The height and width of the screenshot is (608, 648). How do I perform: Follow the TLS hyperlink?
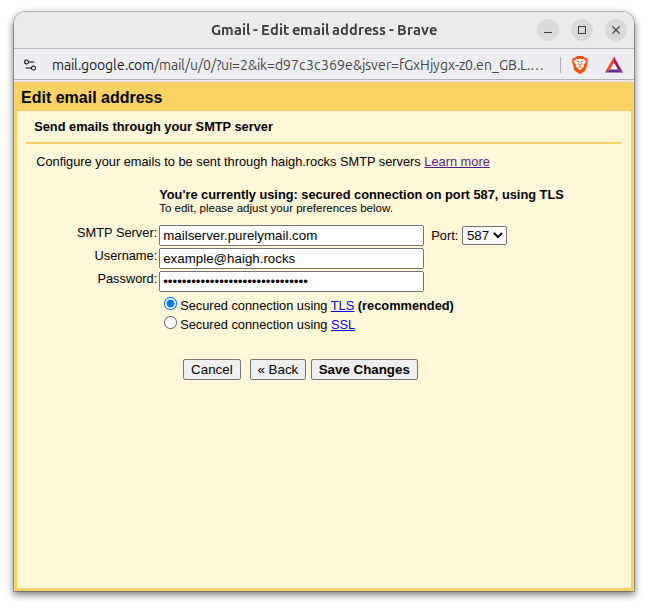pos(342,305)
